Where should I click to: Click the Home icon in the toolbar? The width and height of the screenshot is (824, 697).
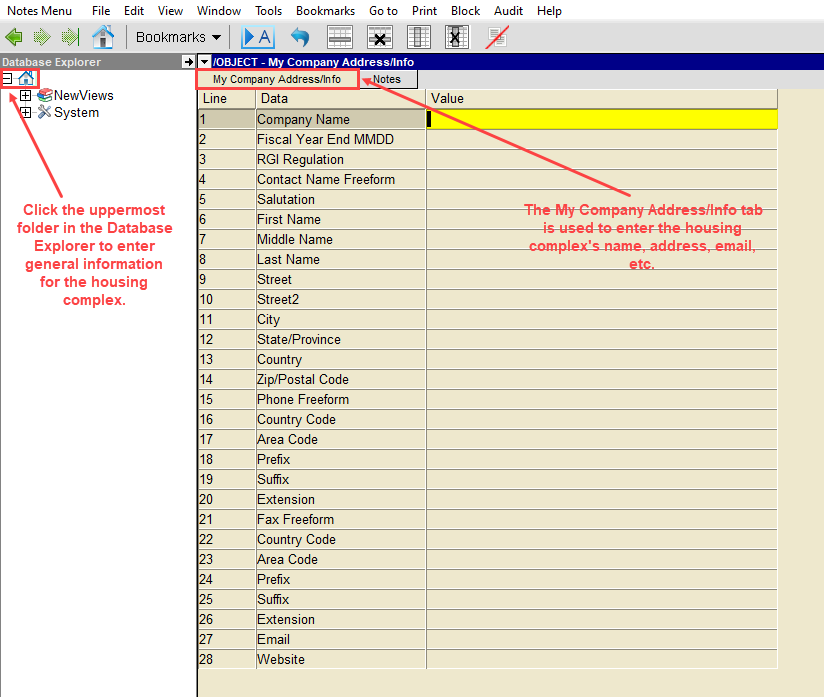102,38
